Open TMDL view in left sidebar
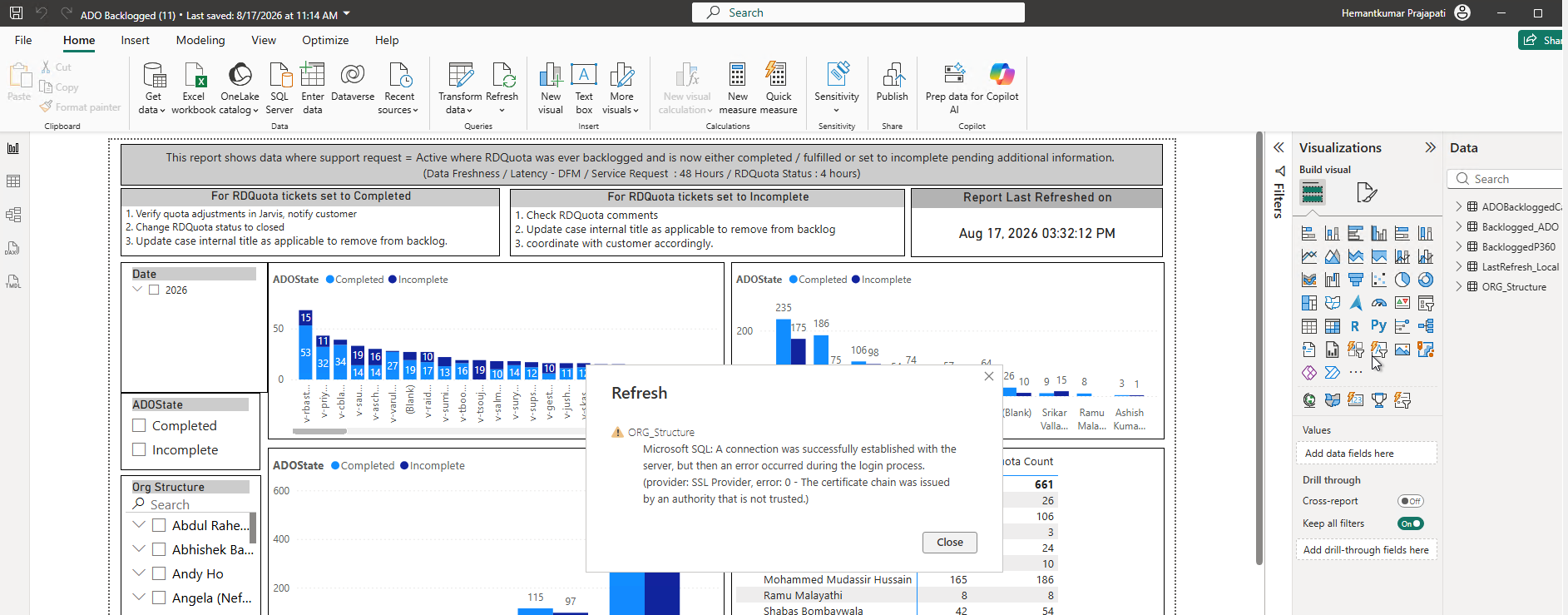The width and height of the screenshot is (1568, 615). (x=13, y=281)
